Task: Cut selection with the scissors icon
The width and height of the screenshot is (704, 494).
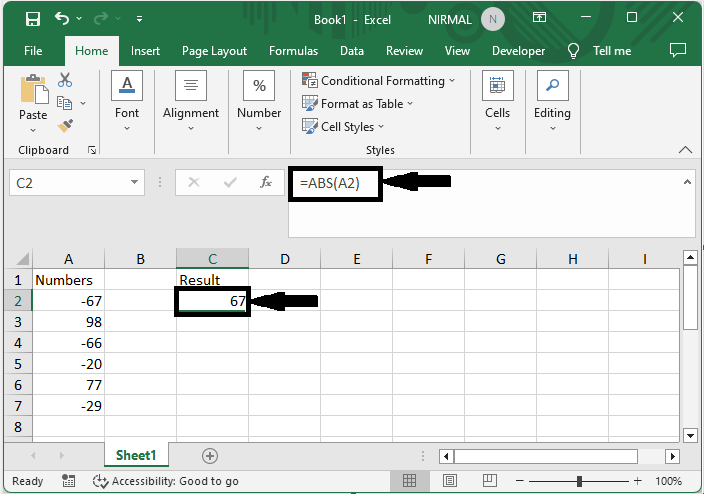Action: 65,80
